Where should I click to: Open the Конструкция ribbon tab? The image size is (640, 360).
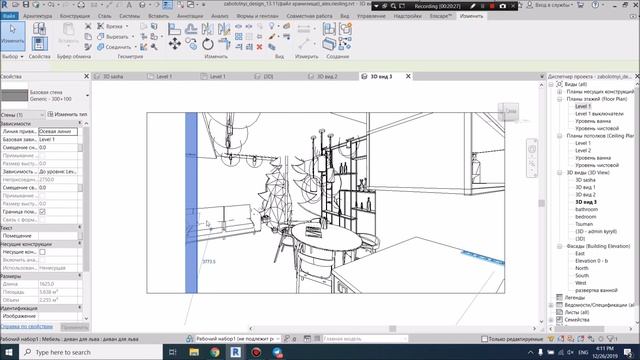coord(75,16)
